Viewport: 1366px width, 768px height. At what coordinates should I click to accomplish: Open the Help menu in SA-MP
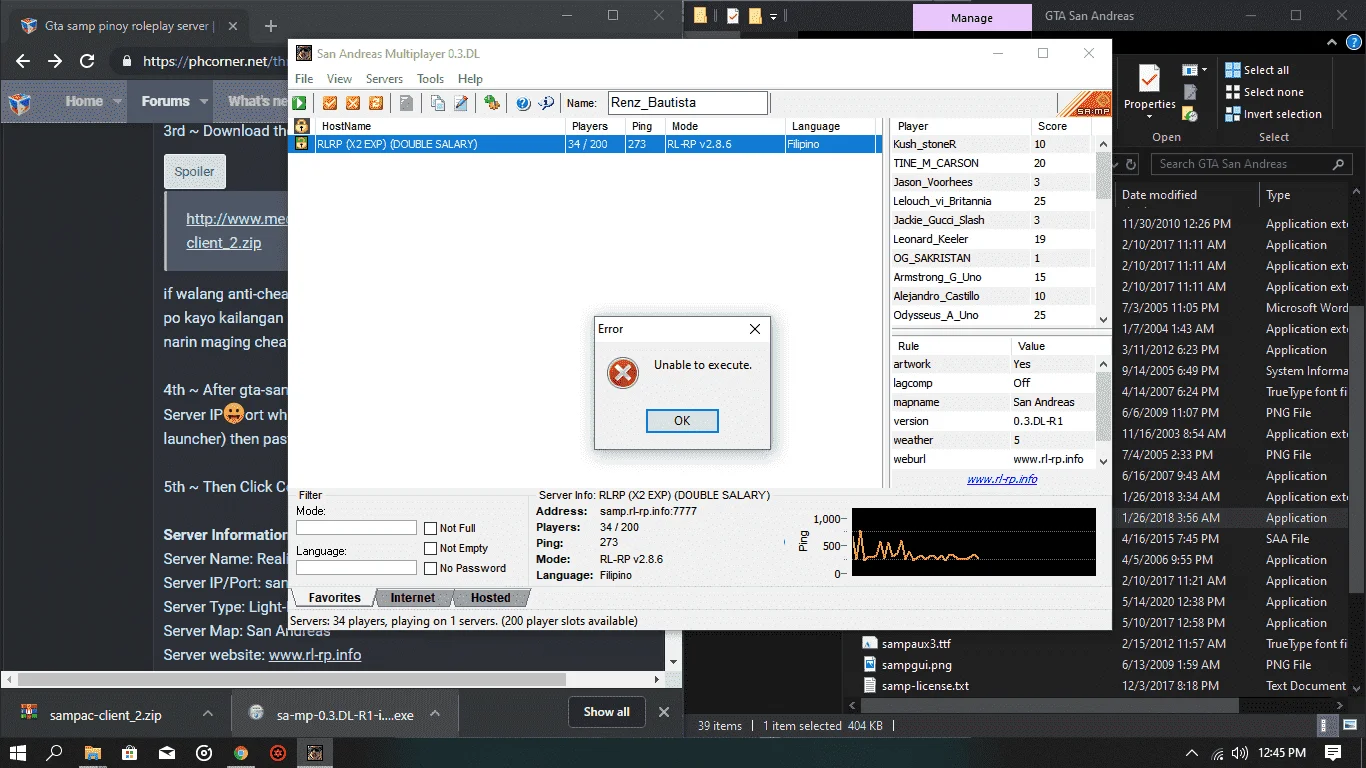(470, 79)
